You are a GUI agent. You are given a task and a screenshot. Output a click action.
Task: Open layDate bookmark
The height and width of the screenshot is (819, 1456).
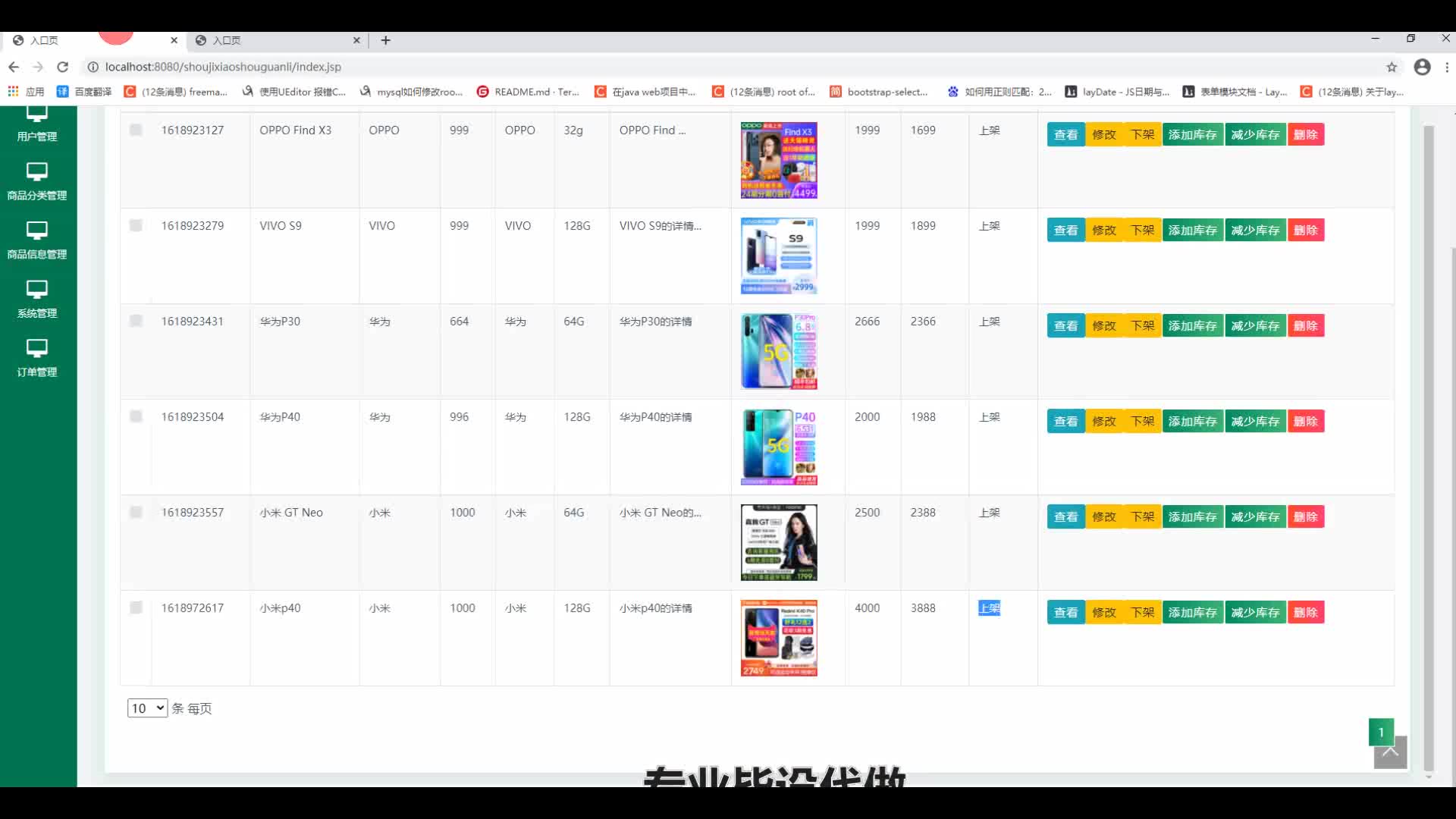pos(1117,92)
